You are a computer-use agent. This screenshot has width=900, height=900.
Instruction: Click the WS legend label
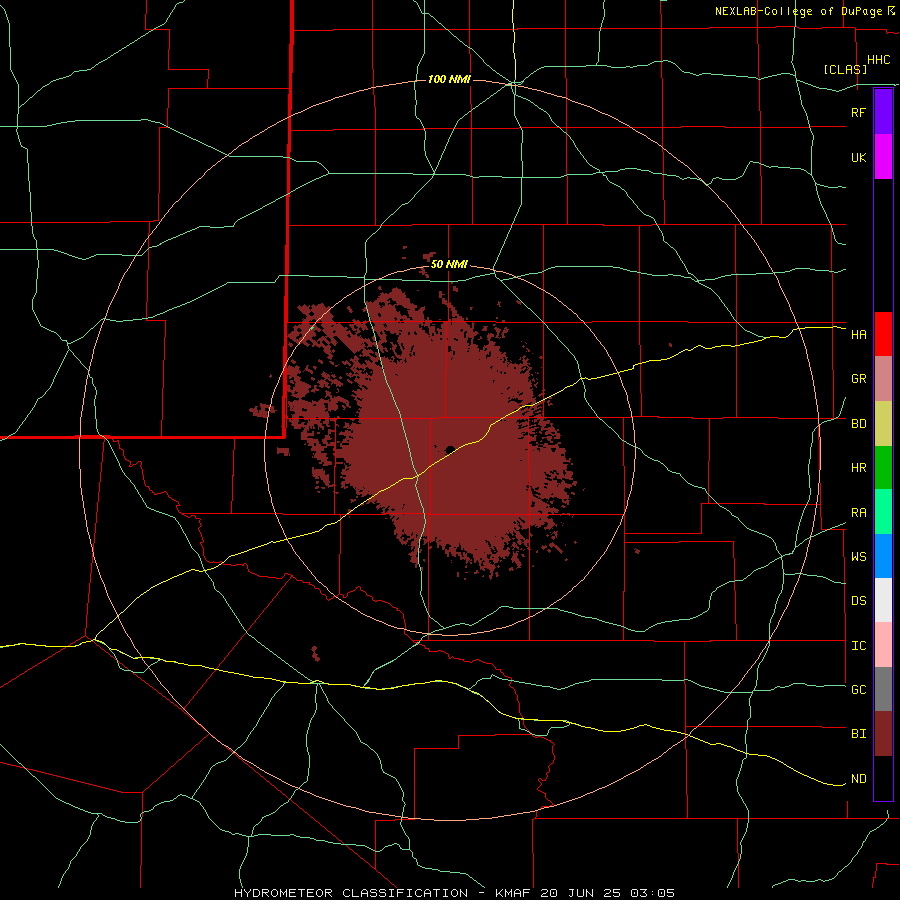pos(858,556)
